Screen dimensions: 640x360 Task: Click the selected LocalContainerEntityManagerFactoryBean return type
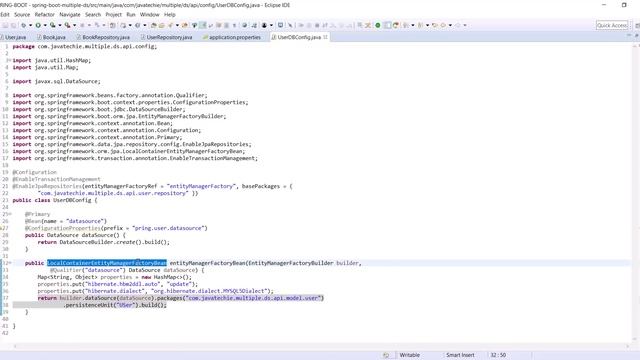tap(107, 263)
